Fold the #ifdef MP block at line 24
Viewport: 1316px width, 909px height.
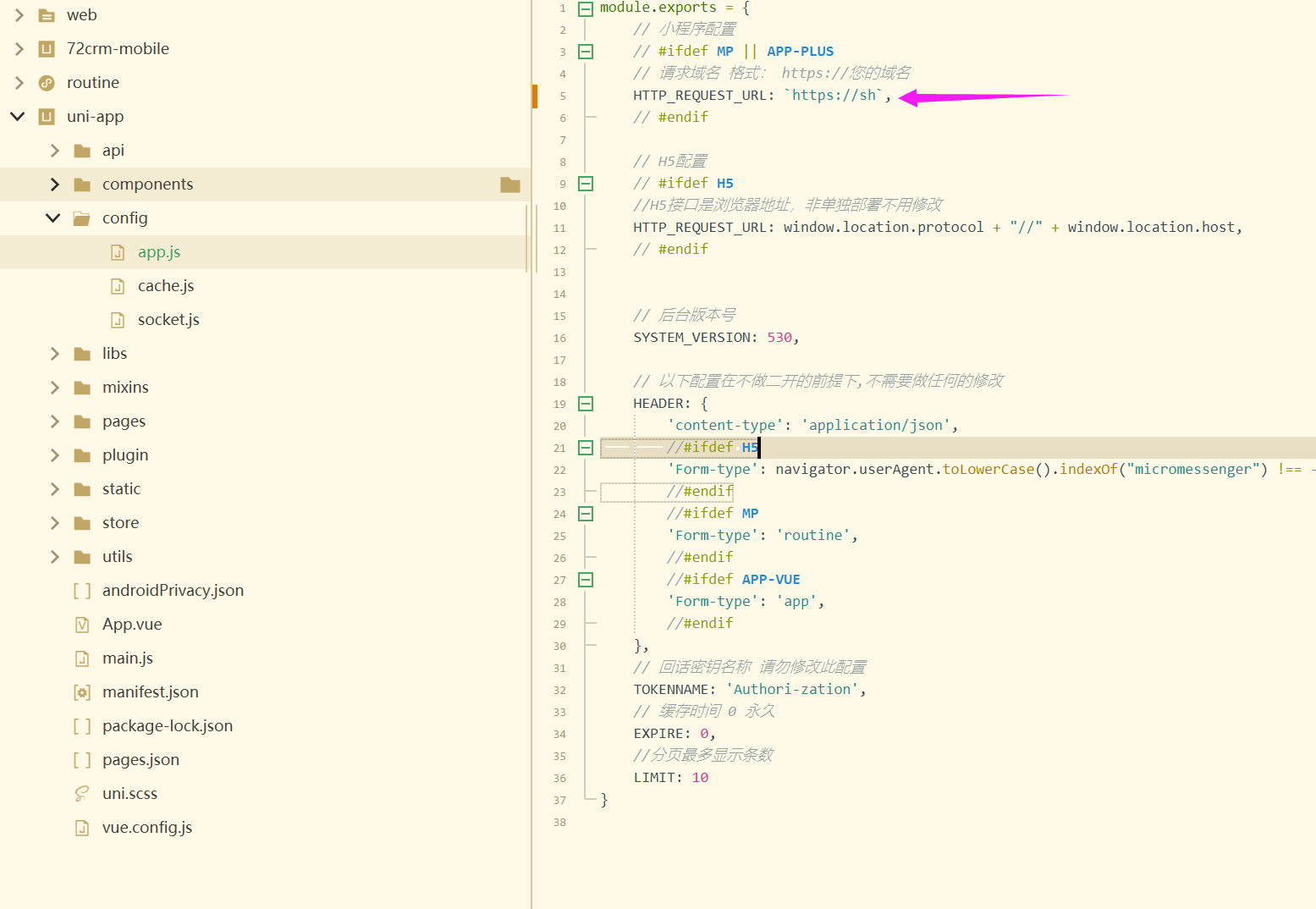click(586, 514)
